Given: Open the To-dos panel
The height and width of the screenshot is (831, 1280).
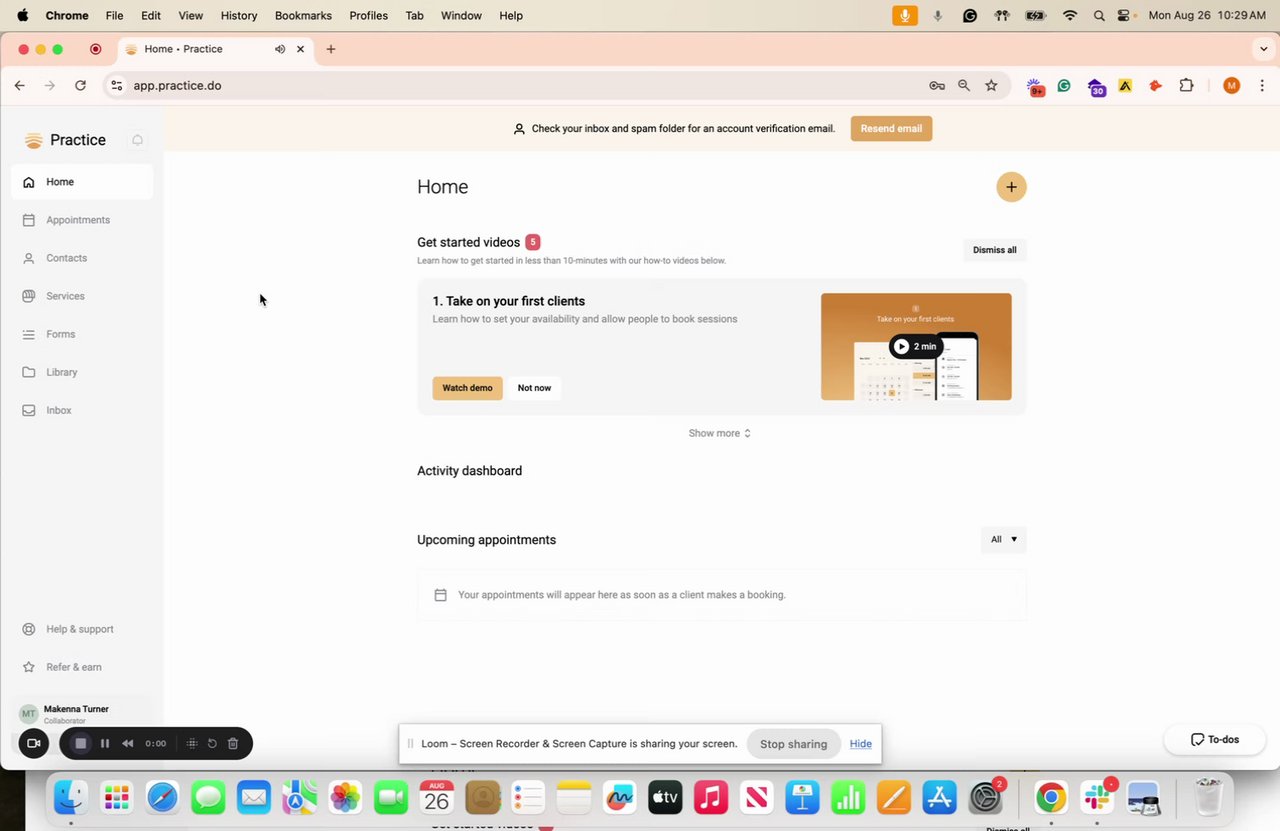Looking at the screenshot, I should click(1215, 740).
